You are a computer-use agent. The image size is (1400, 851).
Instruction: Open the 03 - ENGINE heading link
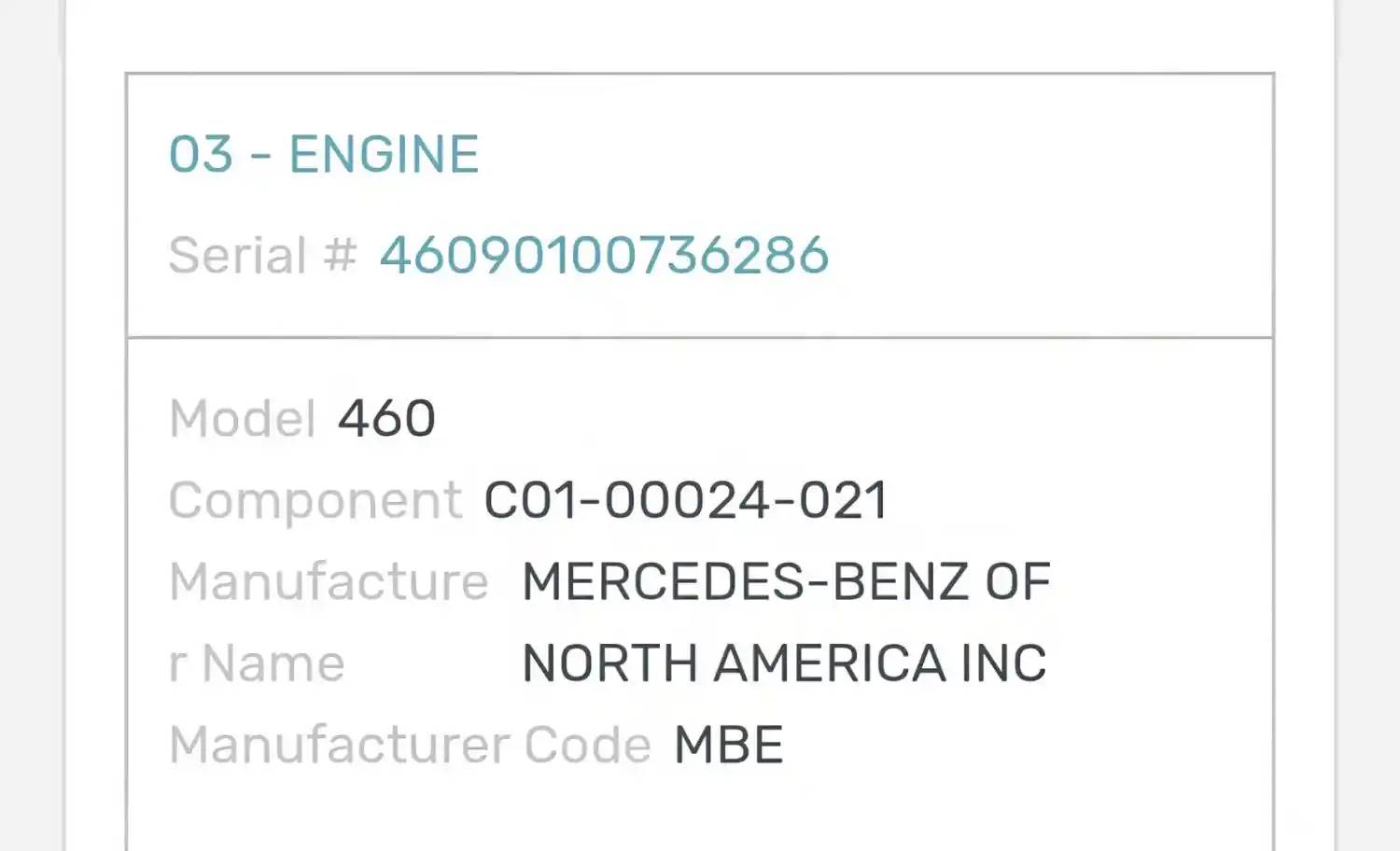(x=323, y=154)
